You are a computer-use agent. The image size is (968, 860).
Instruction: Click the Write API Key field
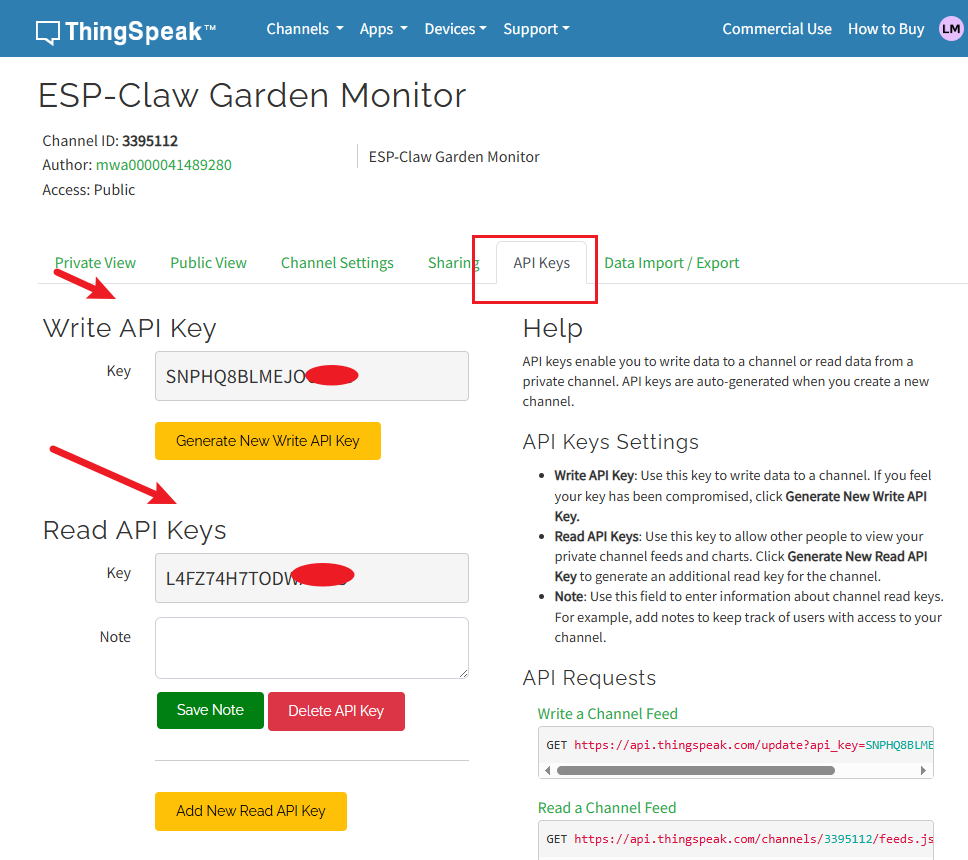[312, 376]
